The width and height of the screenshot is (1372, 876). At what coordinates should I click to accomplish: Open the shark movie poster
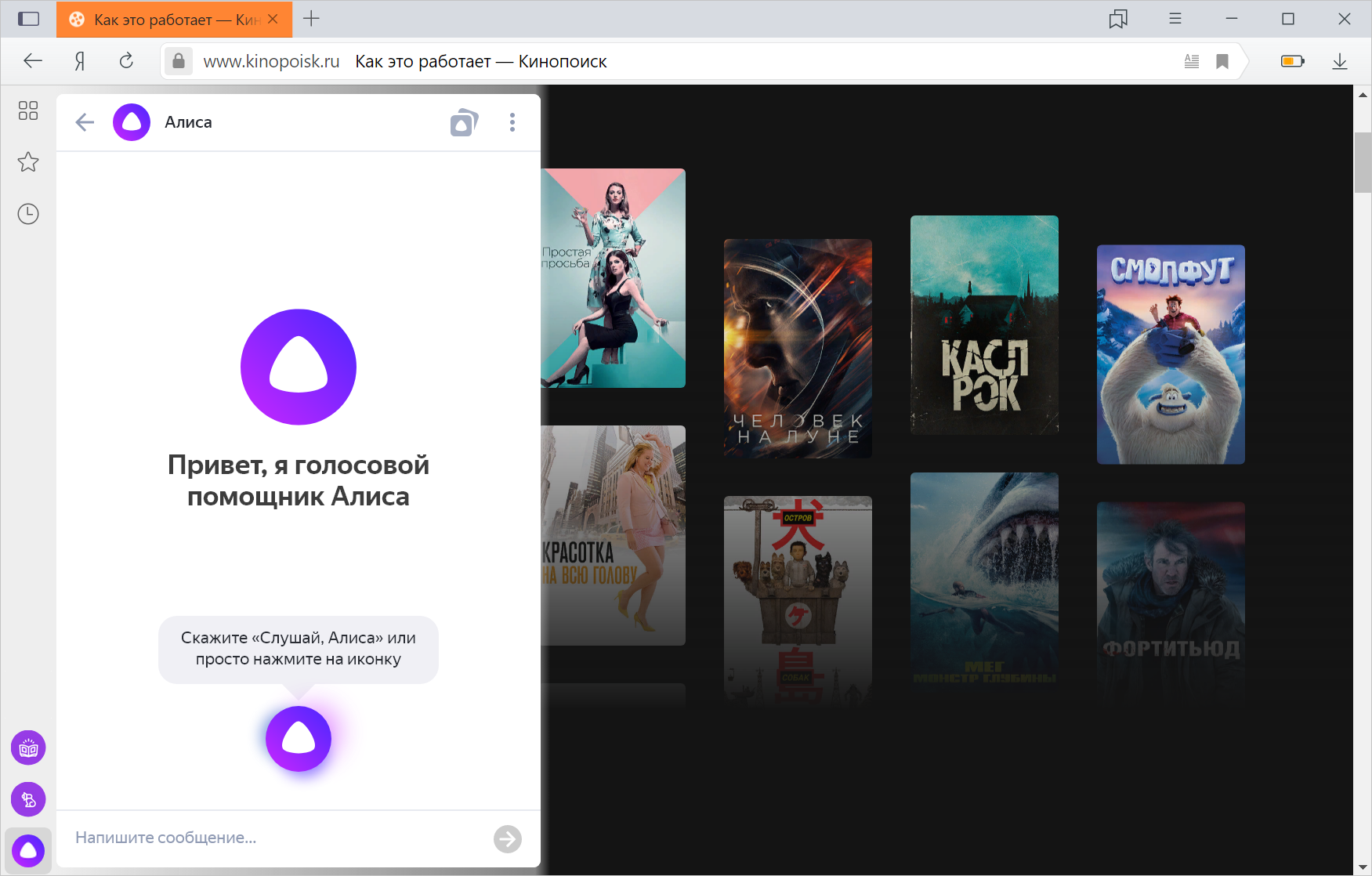click(984, 582)
